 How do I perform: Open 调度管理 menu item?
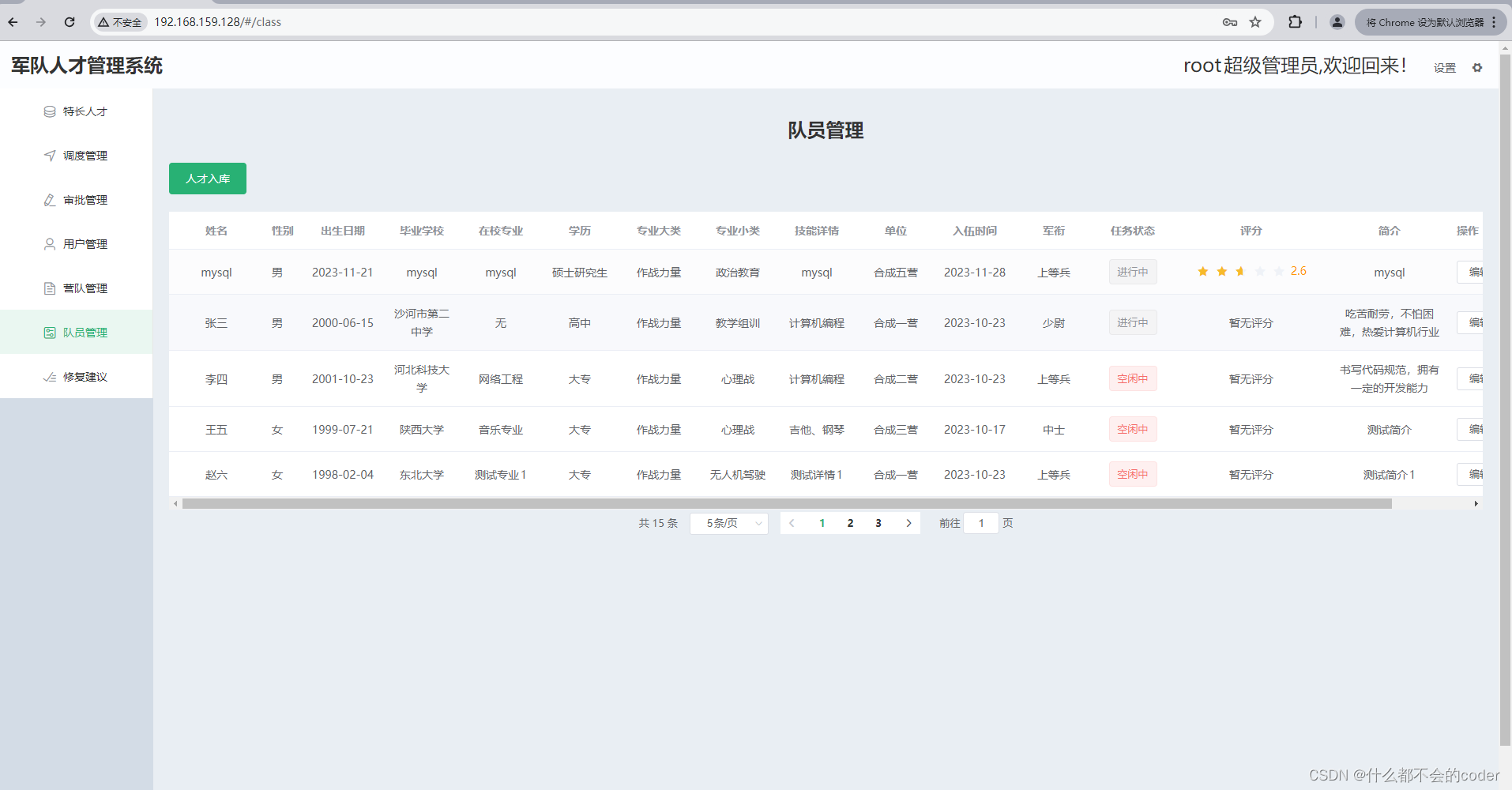(x=77, y=156)
